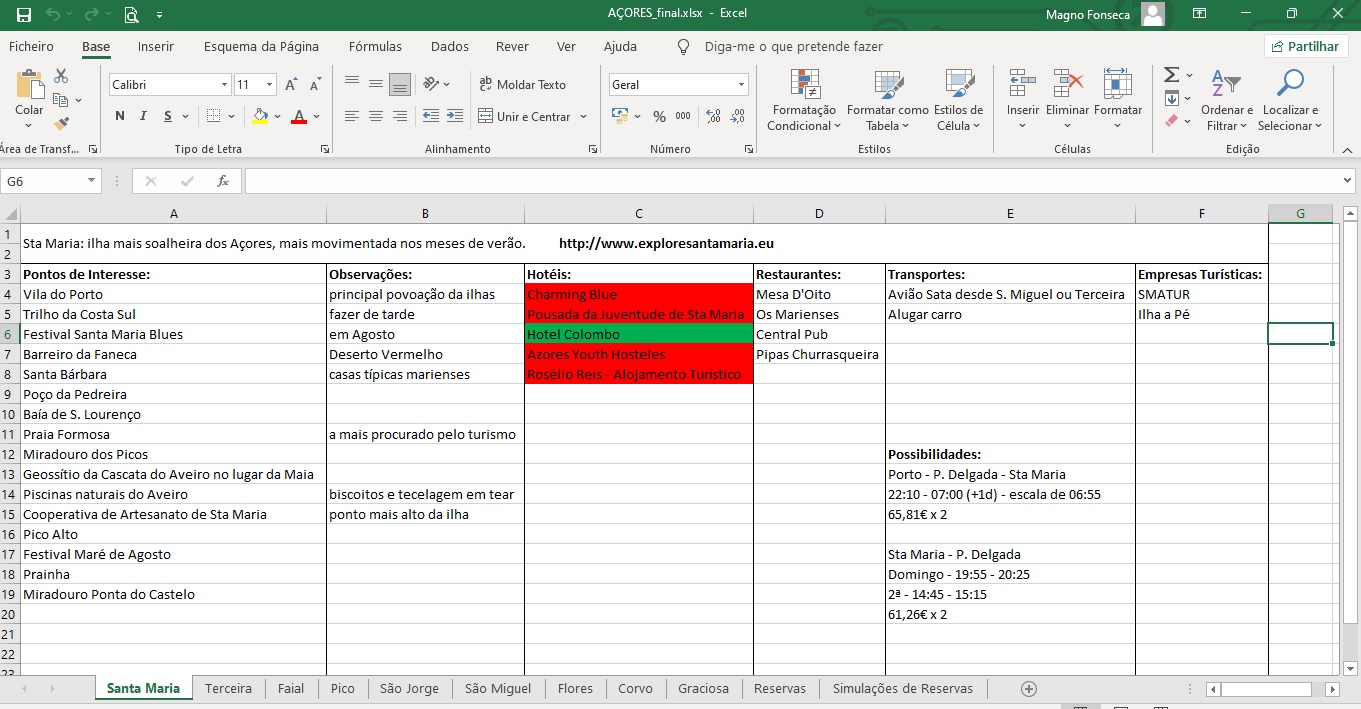Click the increase font size icon
This screenshot has height=709, width=1361.
(x=291, y=85)
